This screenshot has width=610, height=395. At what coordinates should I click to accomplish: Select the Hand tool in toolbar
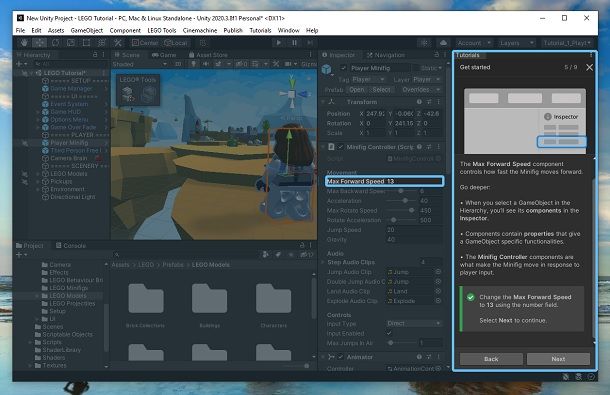24,43
